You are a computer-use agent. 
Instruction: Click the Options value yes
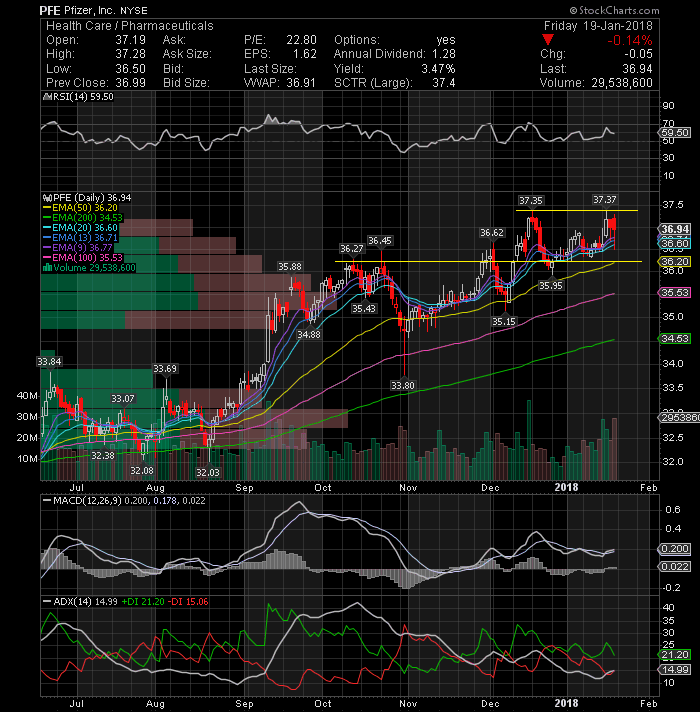tap(446, 40)
